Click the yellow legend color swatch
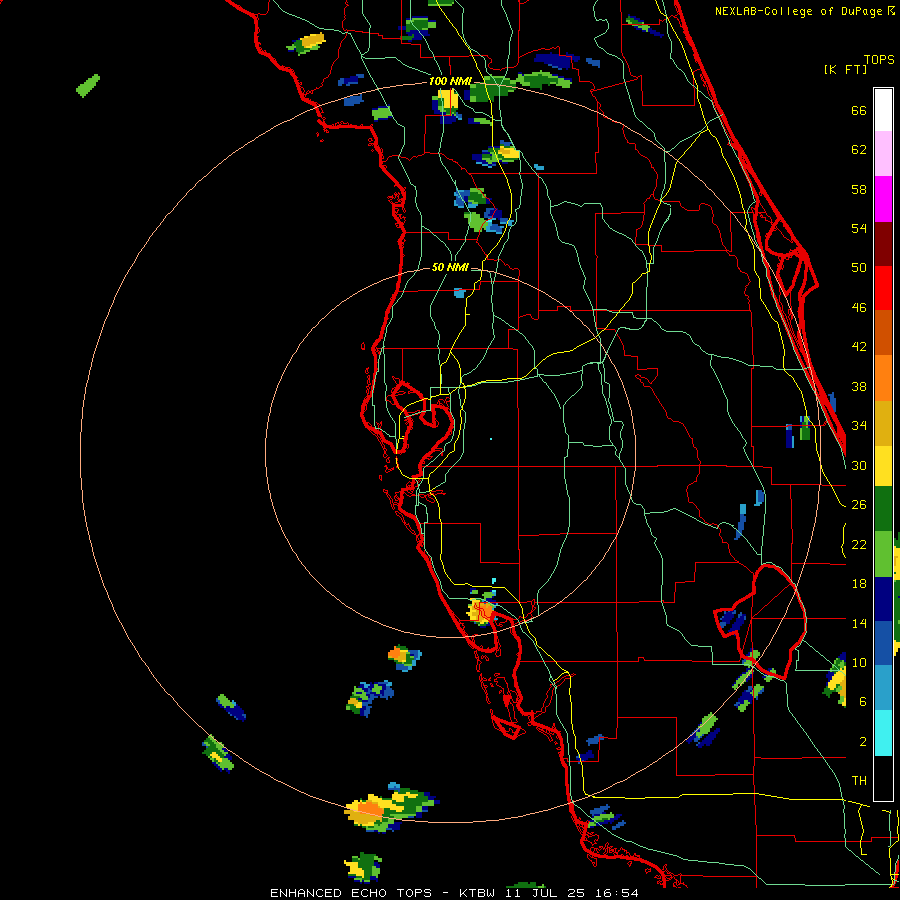 (x=883, y=465)
